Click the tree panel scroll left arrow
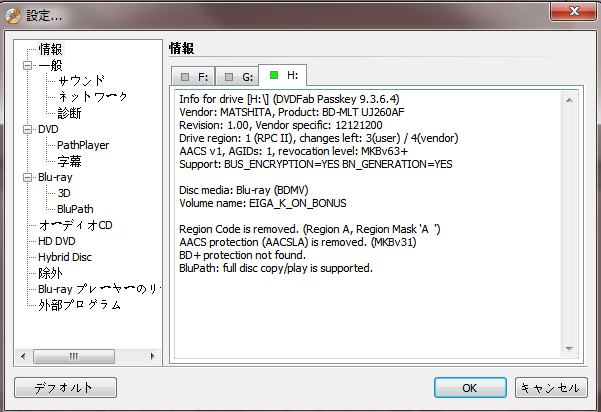The image size is (601, 412). pyautogui.click(x=23, y=356)
